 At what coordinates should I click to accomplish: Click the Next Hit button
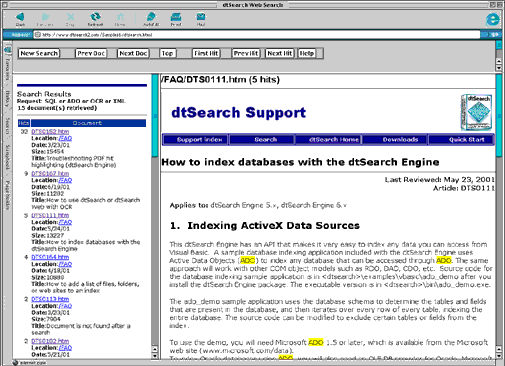(279, 53)
